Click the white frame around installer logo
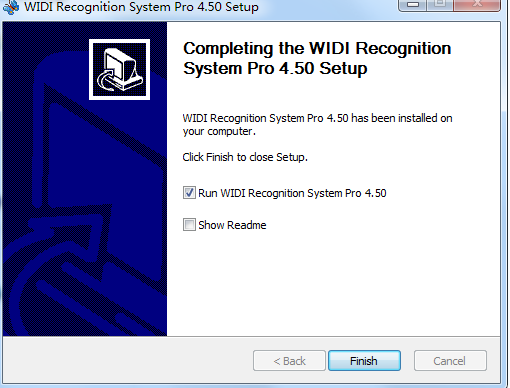 pyautogui.click(x=119, y=41)
